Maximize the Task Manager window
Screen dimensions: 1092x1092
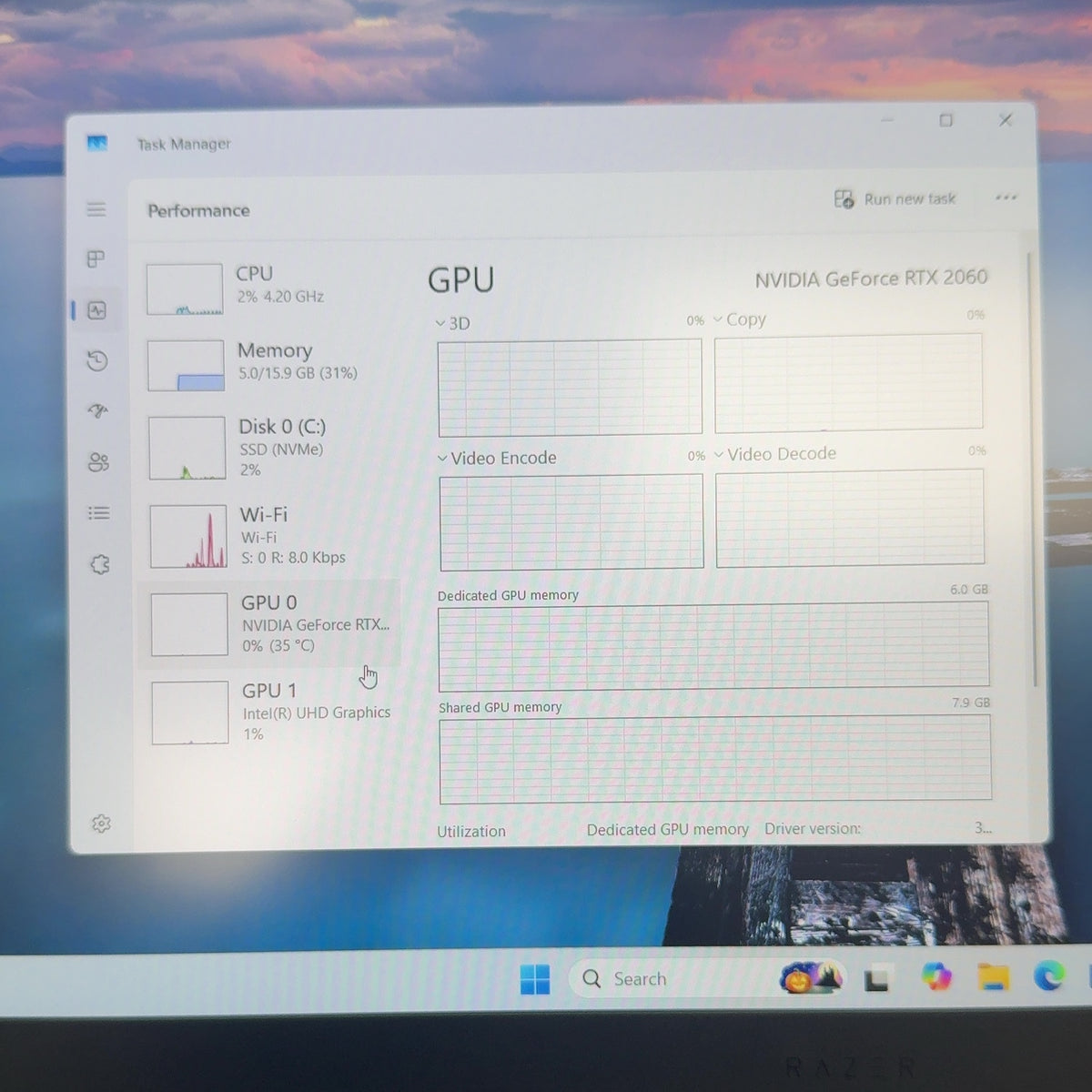(x=946, y=120)
